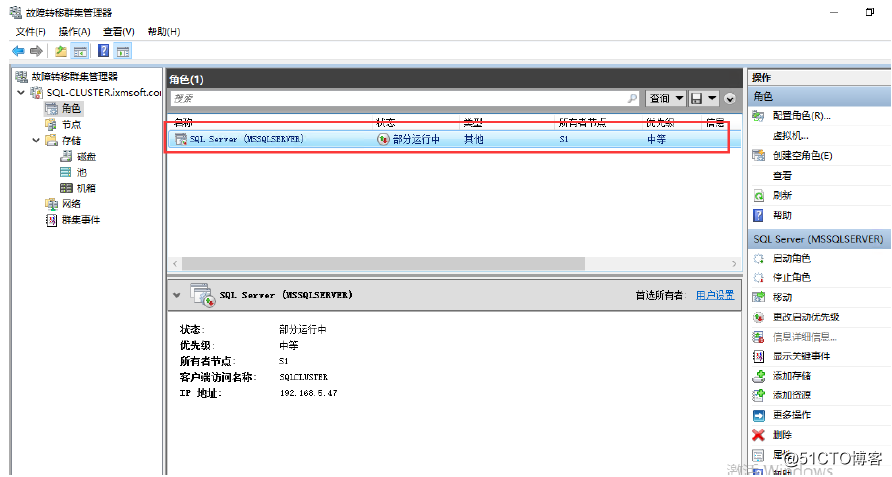Select 存储 in the navigation tree
The width and height of the screenshot is (892, 477).
71,140
